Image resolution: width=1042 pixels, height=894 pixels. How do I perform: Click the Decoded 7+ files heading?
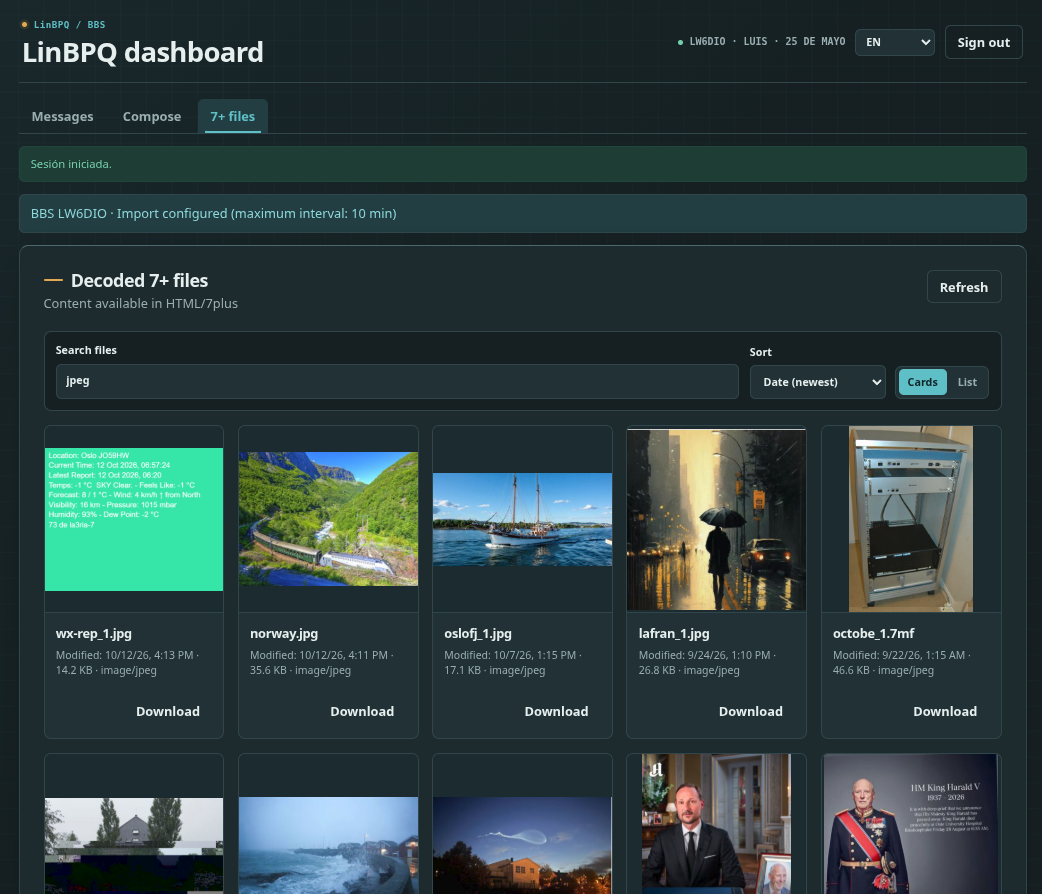click(x=140, y=280)
